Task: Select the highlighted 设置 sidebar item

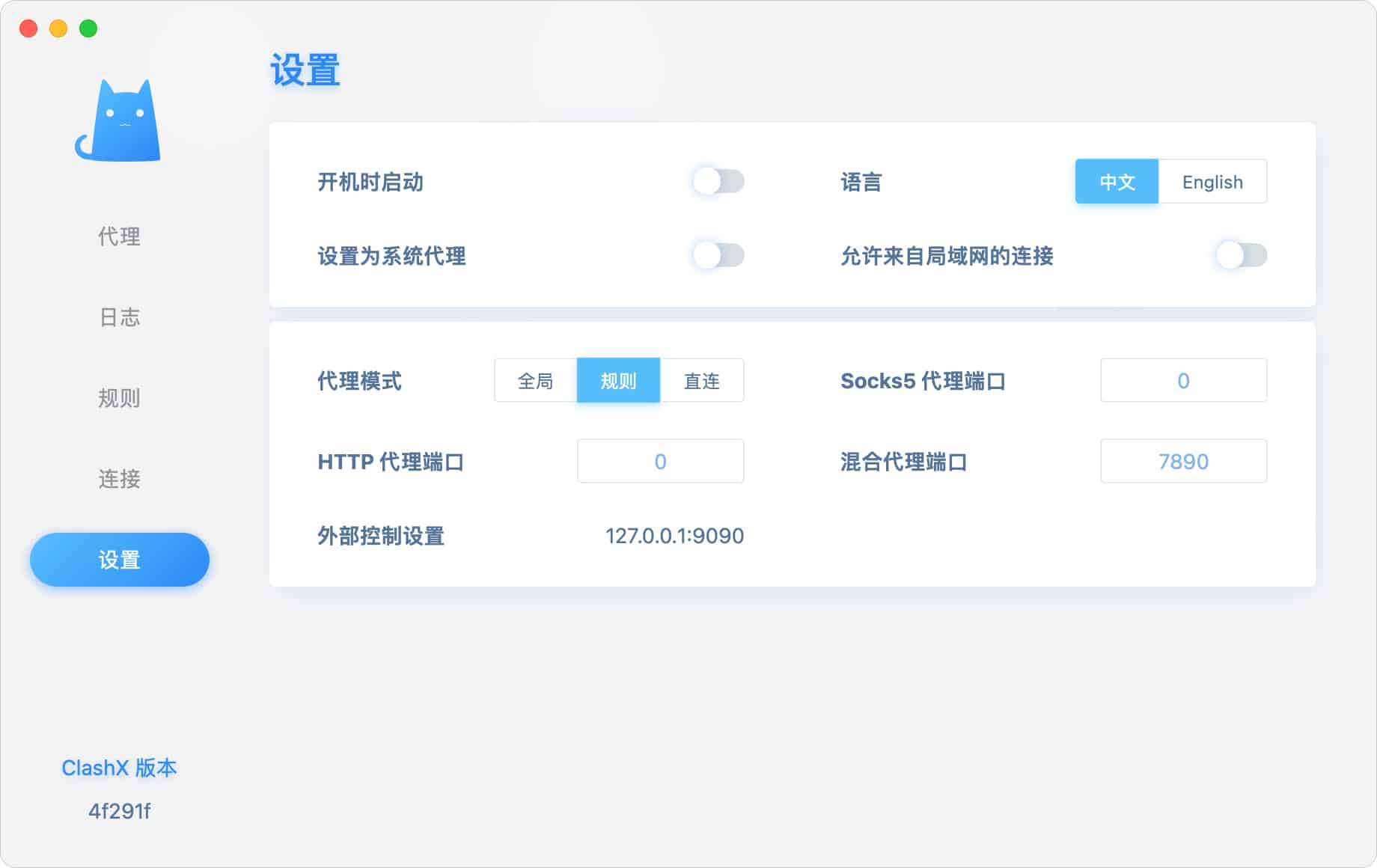Action: tap(119, 560)
